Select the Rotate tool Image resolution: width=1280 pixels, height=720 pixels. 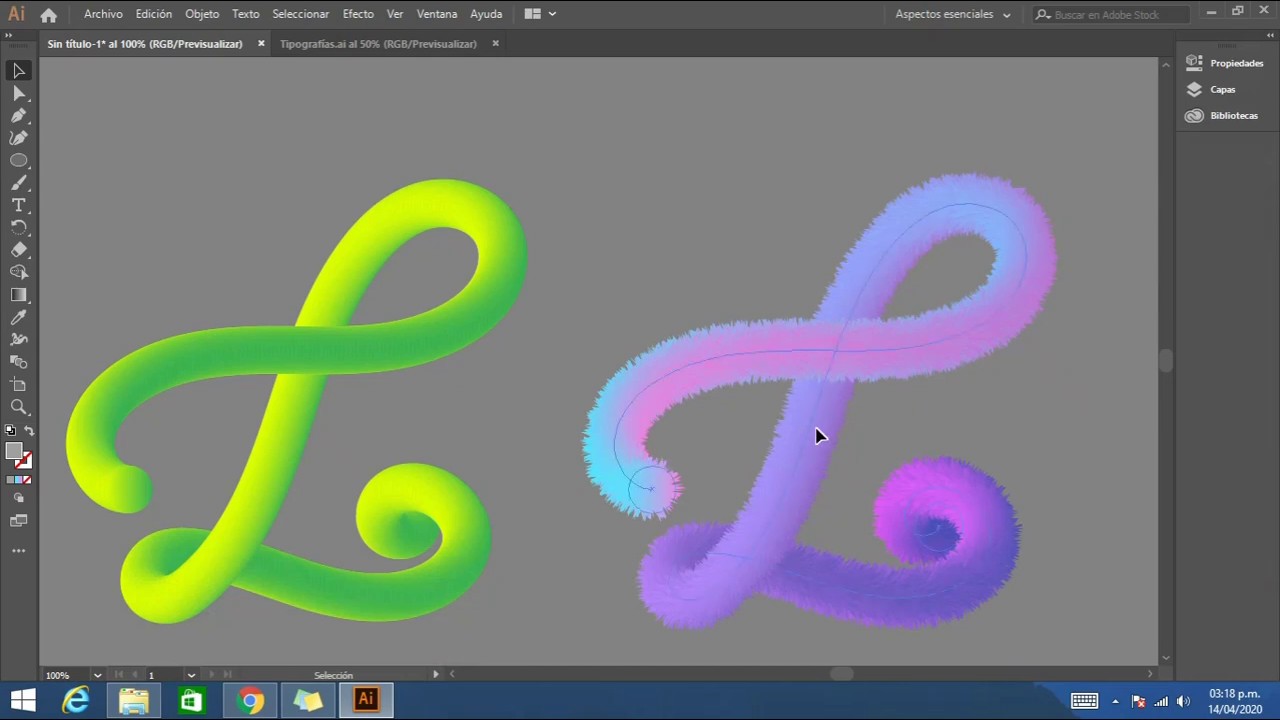(x=19, y=228)
